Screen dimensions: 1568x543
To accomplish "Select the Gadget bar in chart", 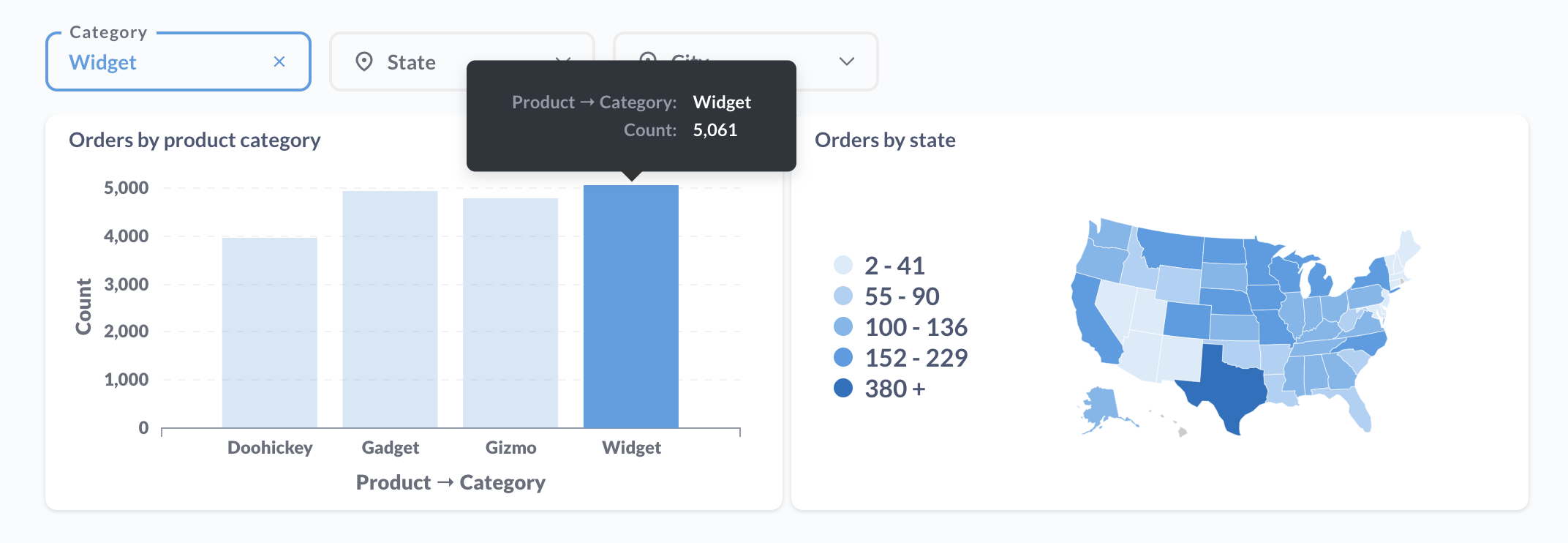I will (x=390, y=309).
